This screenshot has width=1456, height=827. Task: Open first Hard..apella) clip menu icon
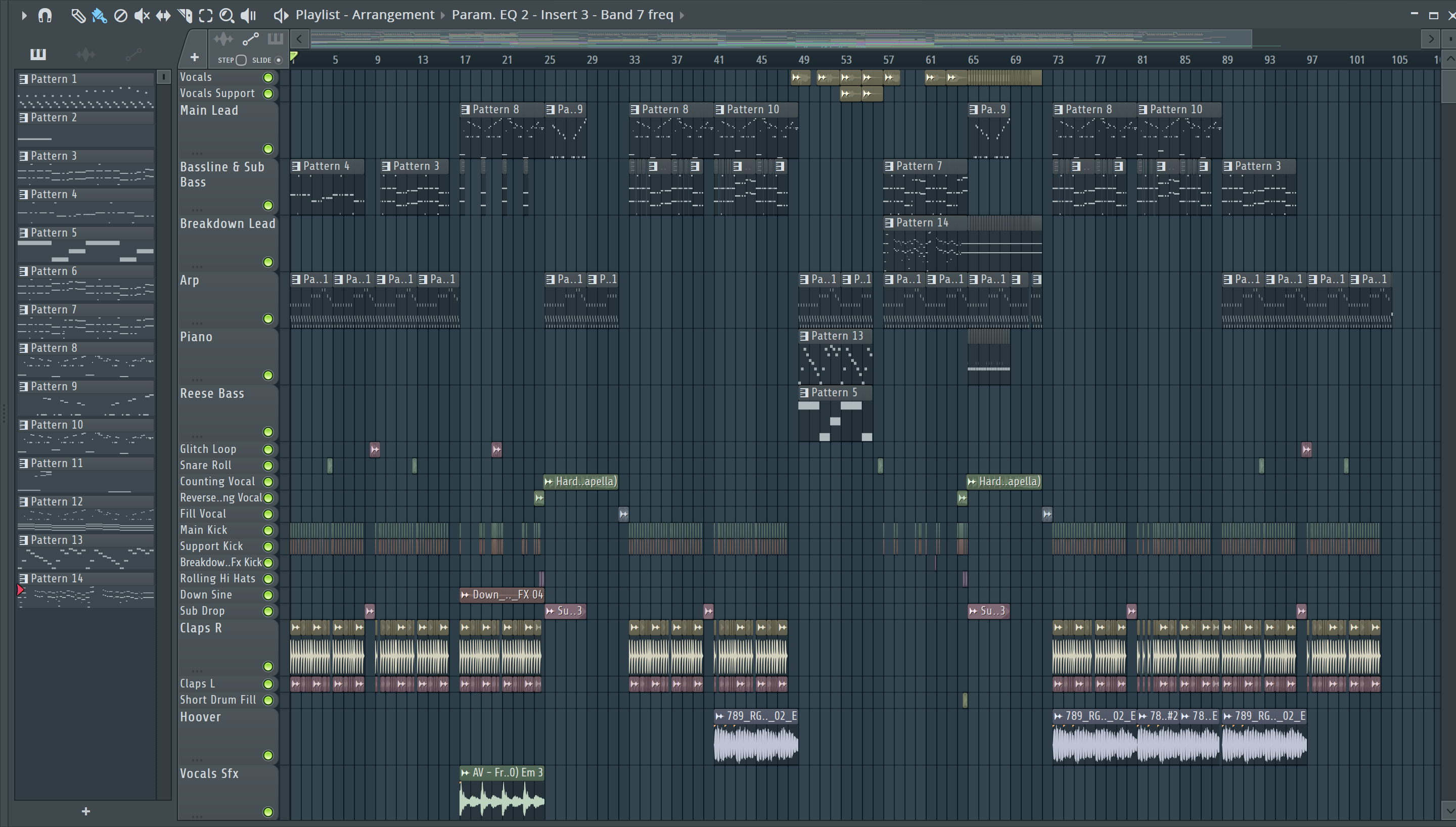tap(549, 482)
